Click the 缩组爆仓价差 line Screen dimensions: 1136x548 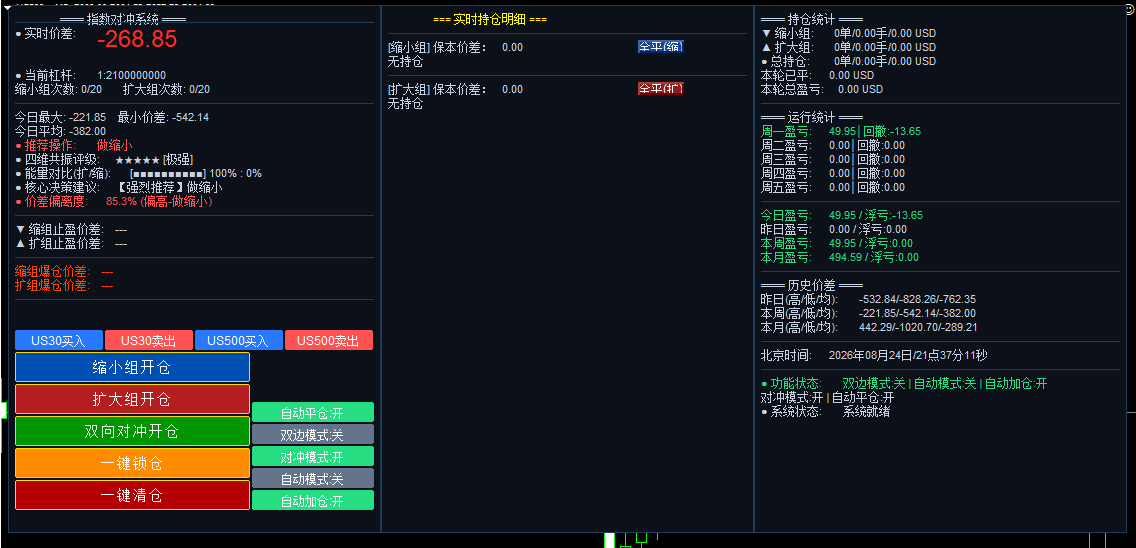tap(64, 272)
